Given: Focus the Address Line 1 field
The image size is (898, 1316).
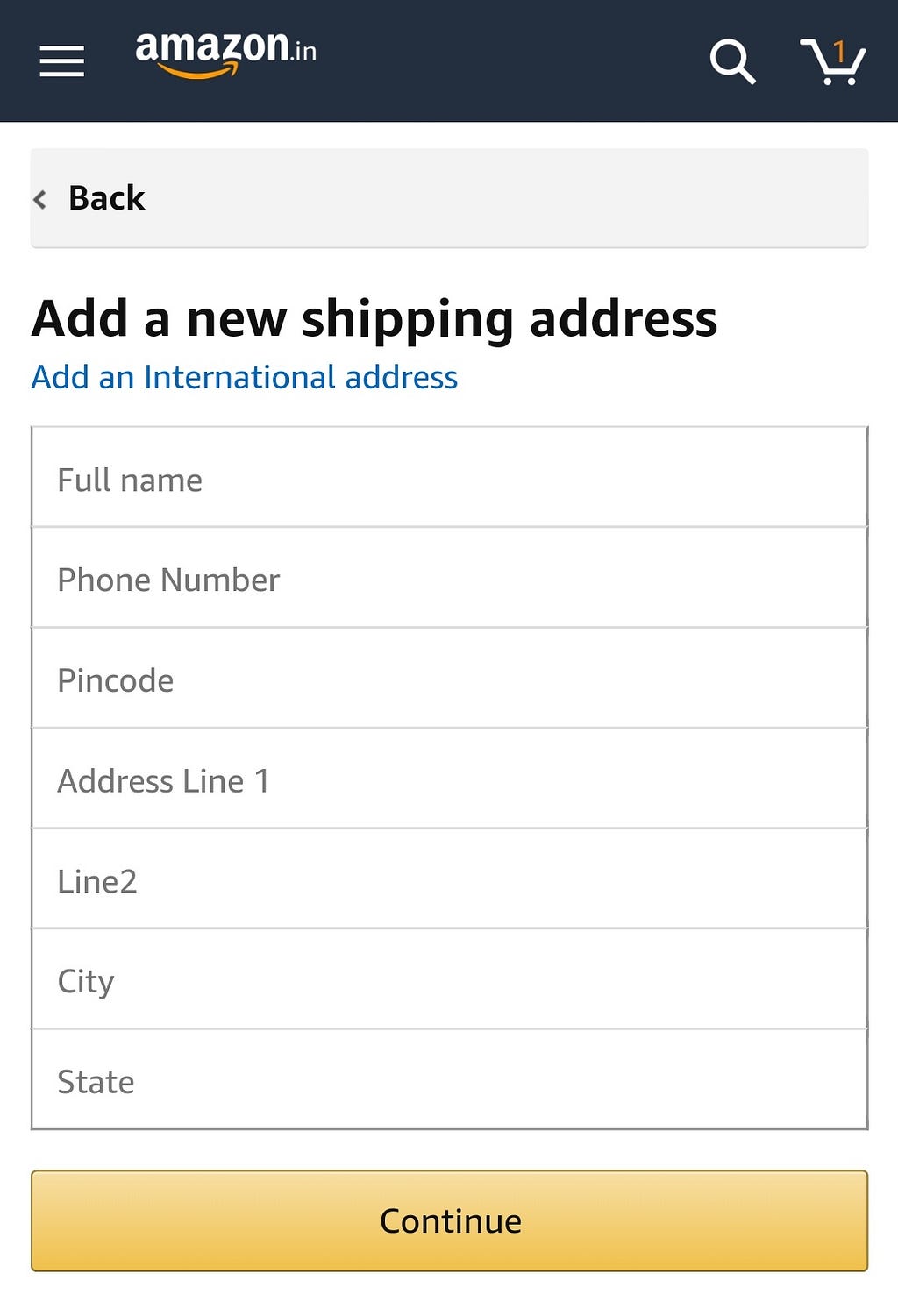Looking at the screenshot, I should pos(449,779).
